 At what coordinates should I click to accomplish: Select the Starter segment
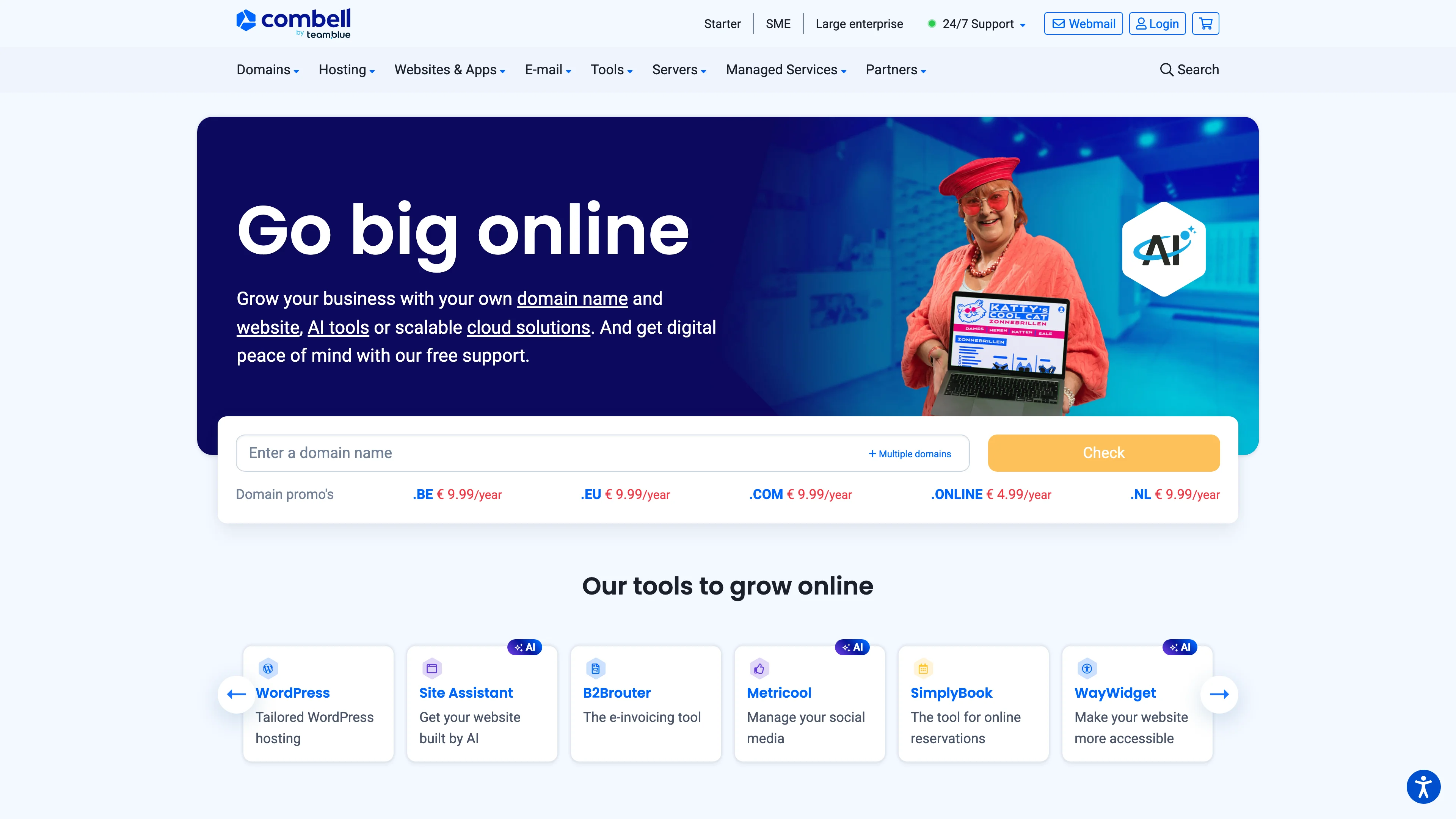click(x=722, y=24)
